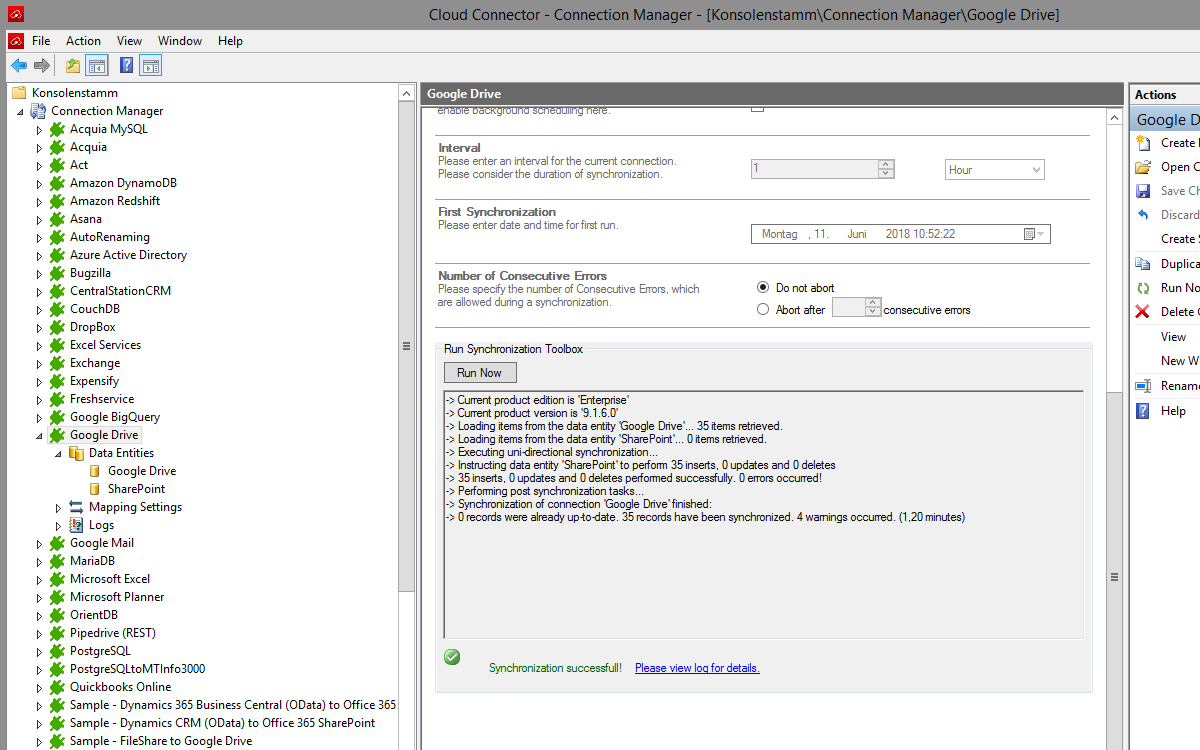Screen dimensions: 1200x750
Task: Click the Run Now button in toolbox
Action: coord(479,373)
